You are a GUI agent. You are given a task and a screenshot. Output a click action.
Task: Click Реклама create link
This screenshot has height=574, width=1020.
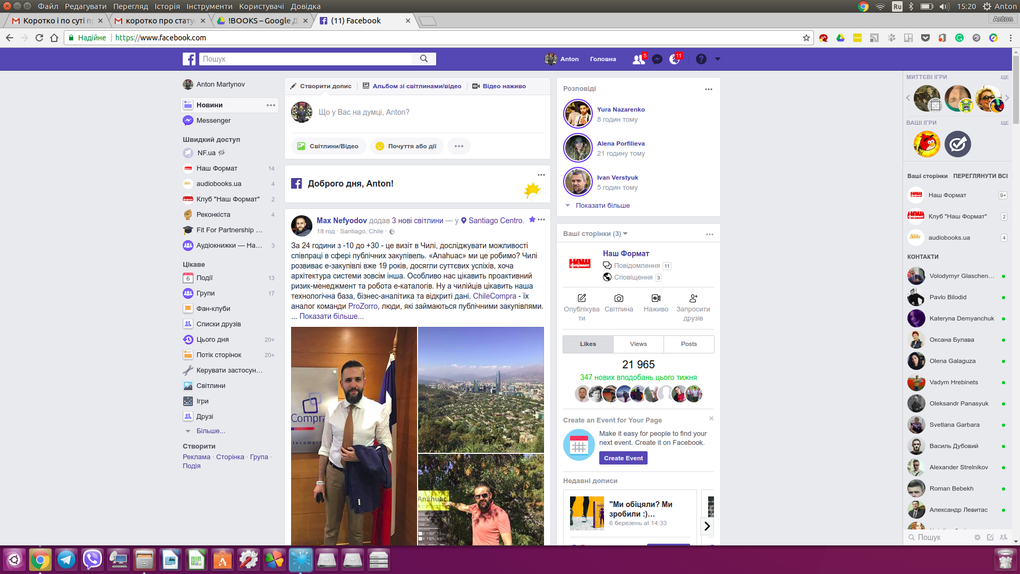(x=196, y=457)
